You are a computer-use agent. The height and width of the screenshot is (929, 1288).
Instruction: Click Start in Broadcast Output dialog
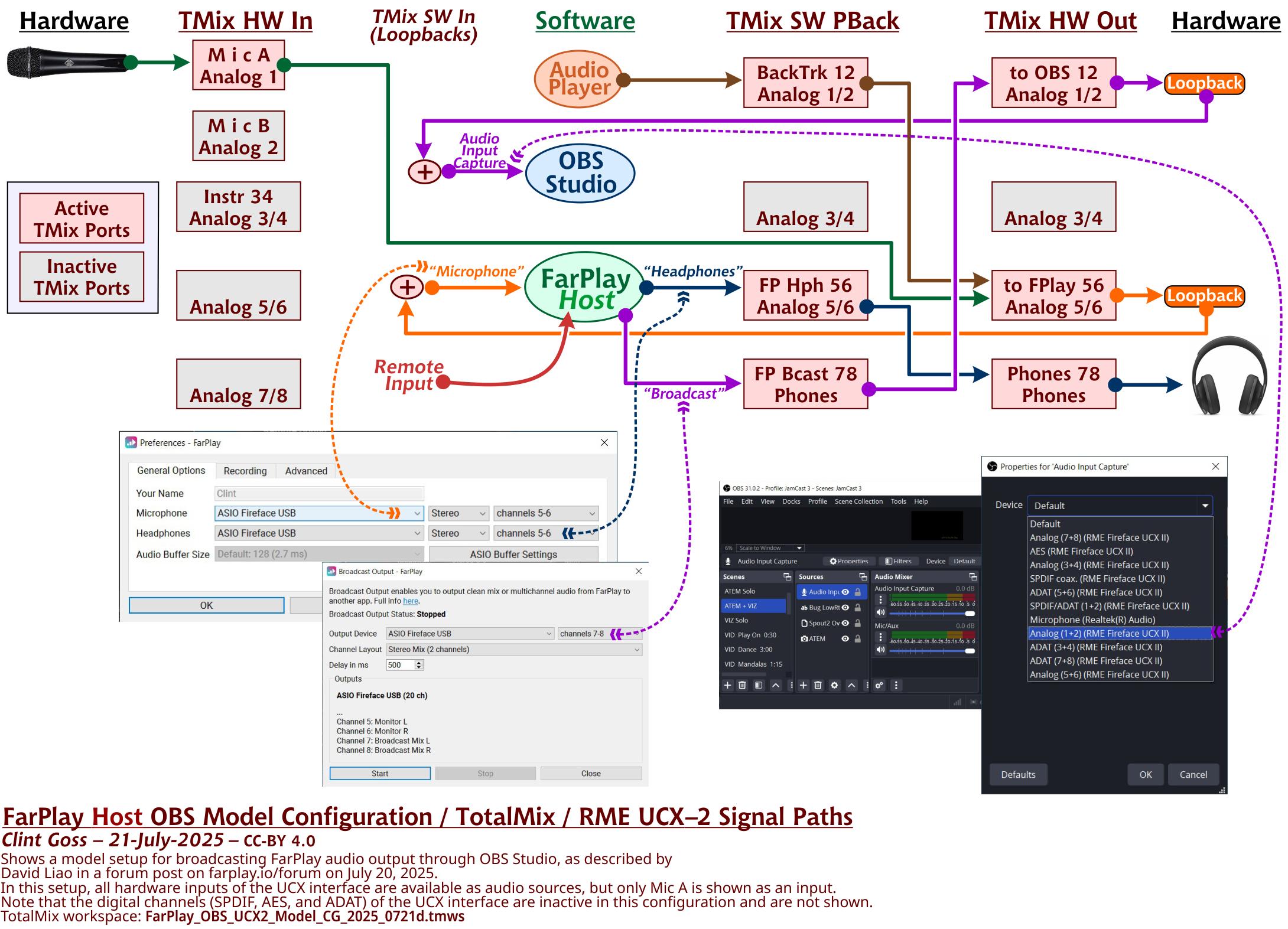click(x=380, y=774)
